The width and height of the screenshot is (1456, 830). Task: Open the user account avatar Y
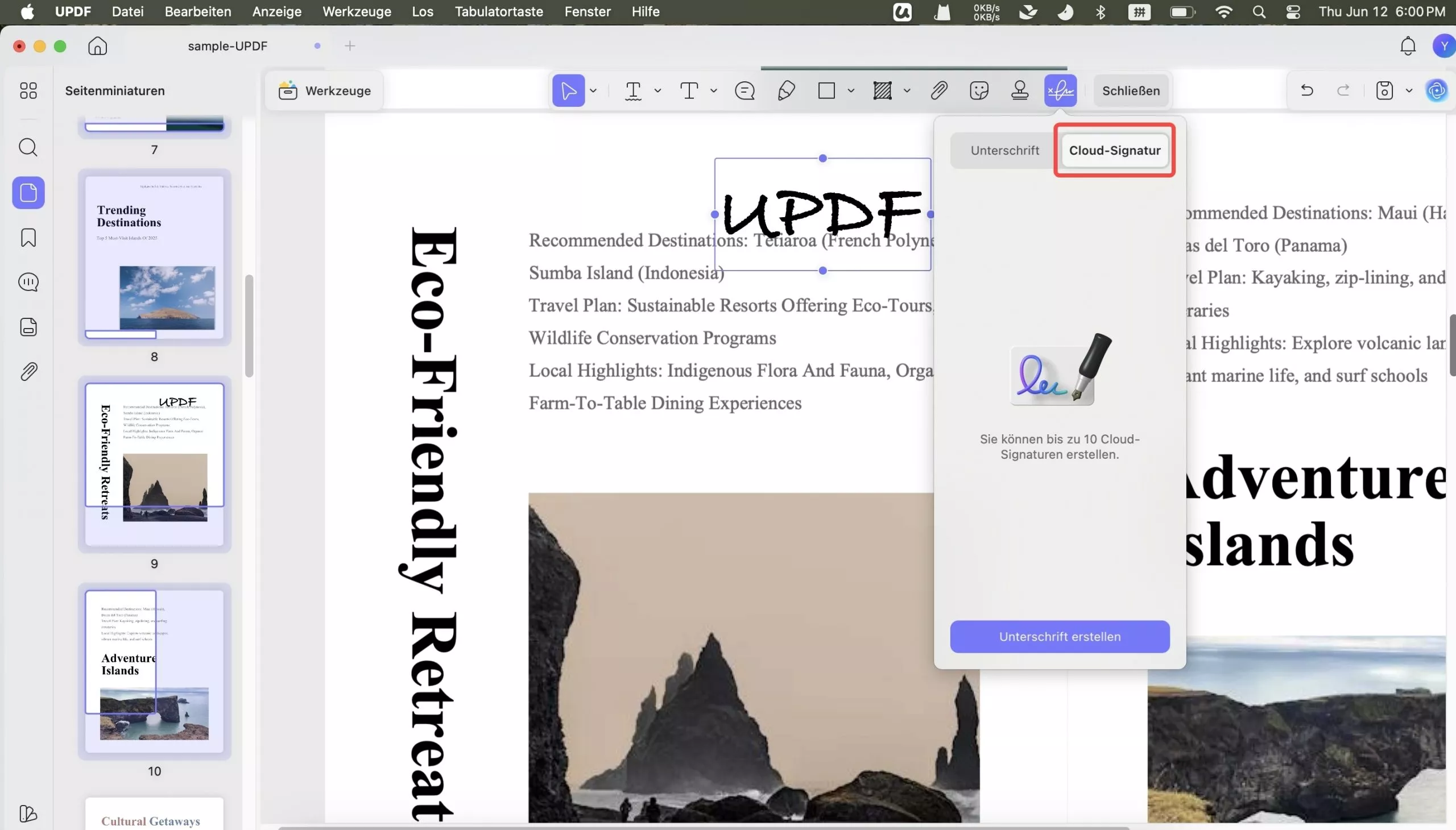point(1443,45)
